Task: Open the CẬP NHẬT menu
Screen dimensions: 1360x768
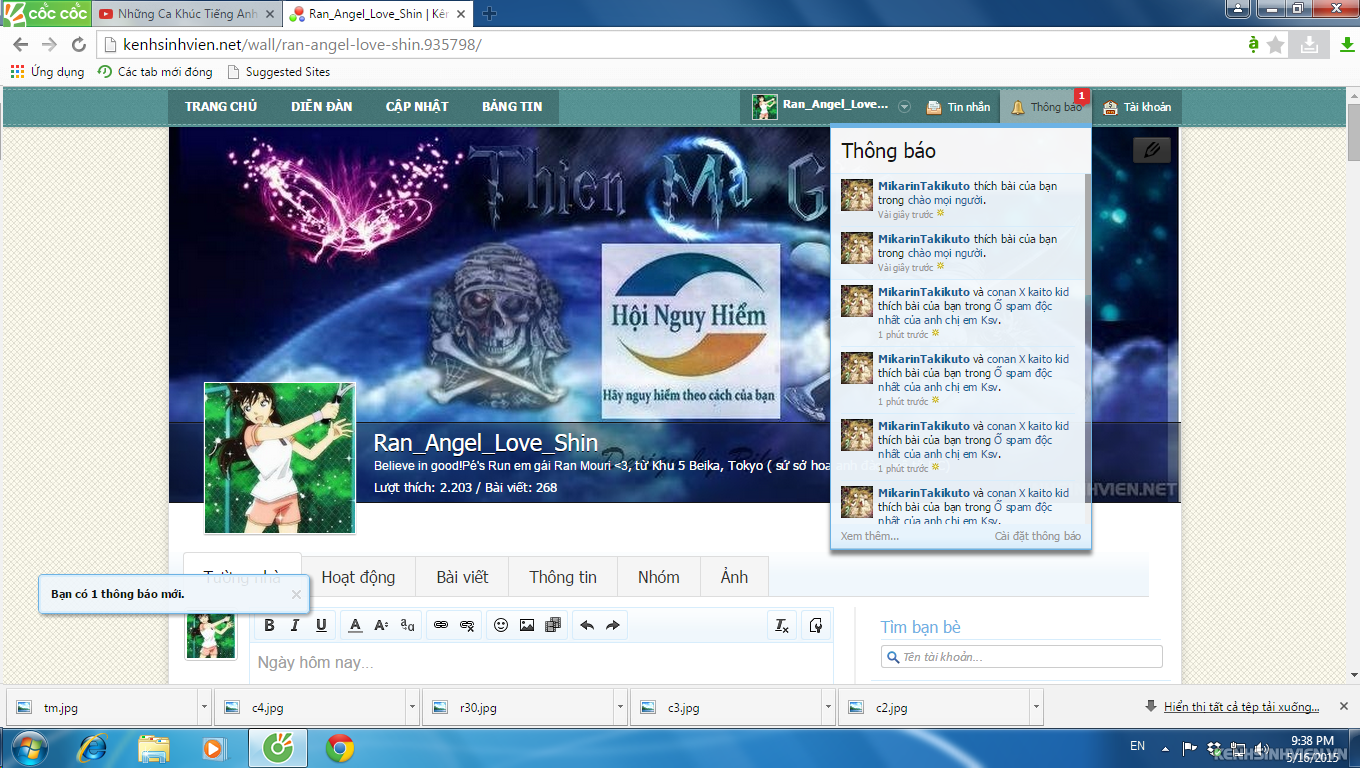Action: click(x=417, y=107)
